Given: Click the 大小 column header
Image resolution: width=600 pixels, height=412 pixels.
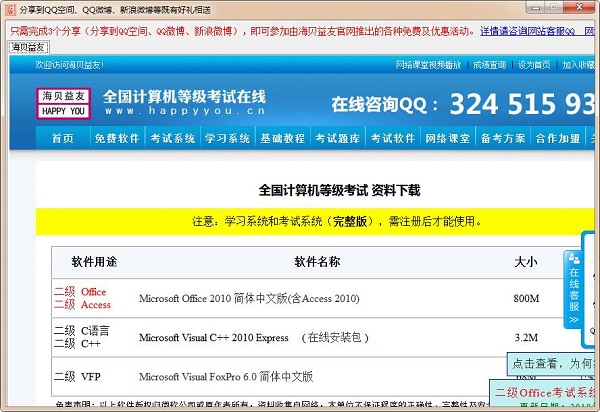Looking at the screenshot, I should point(526,262).
